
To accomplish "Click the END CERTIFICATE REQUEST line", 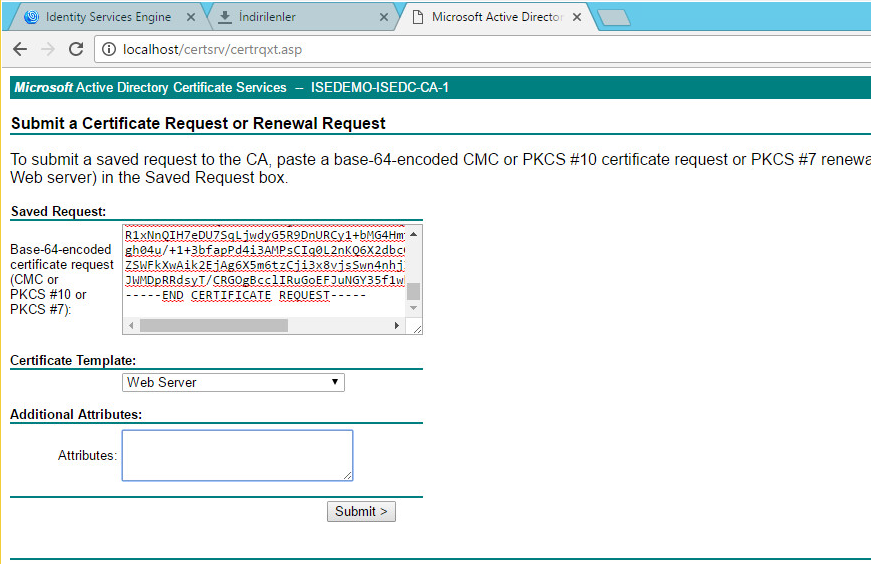I will point(246,295).
